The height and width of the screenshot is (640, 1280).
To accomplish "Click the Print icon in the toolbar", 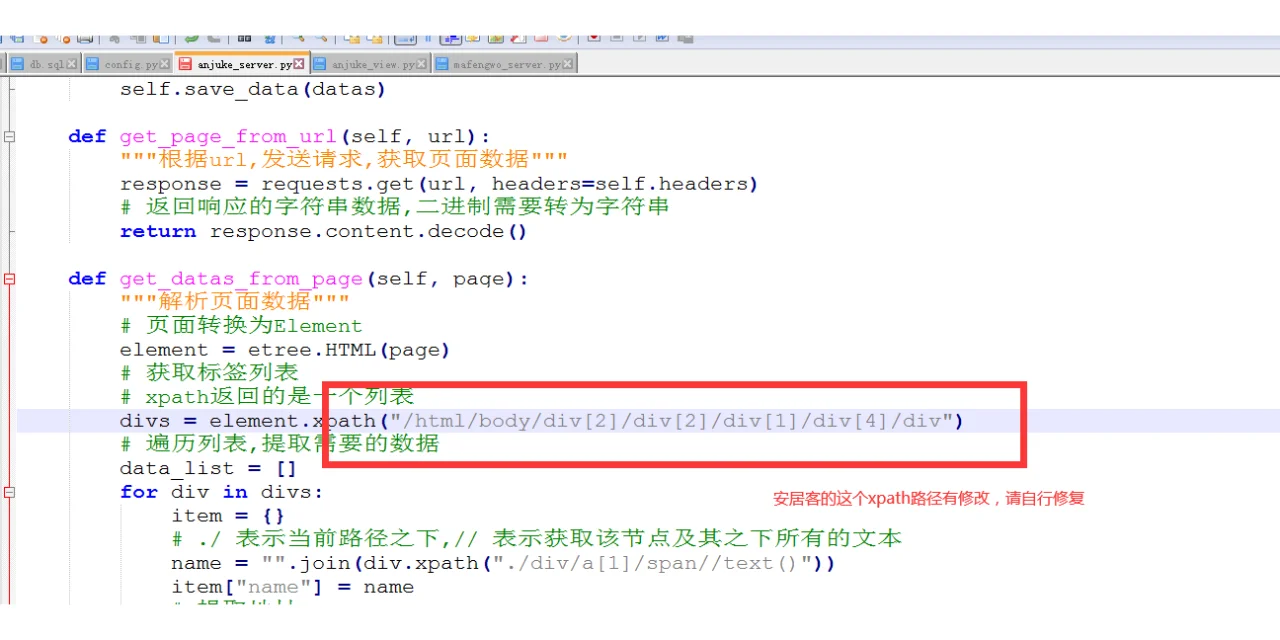I will (x=83, y=38).
